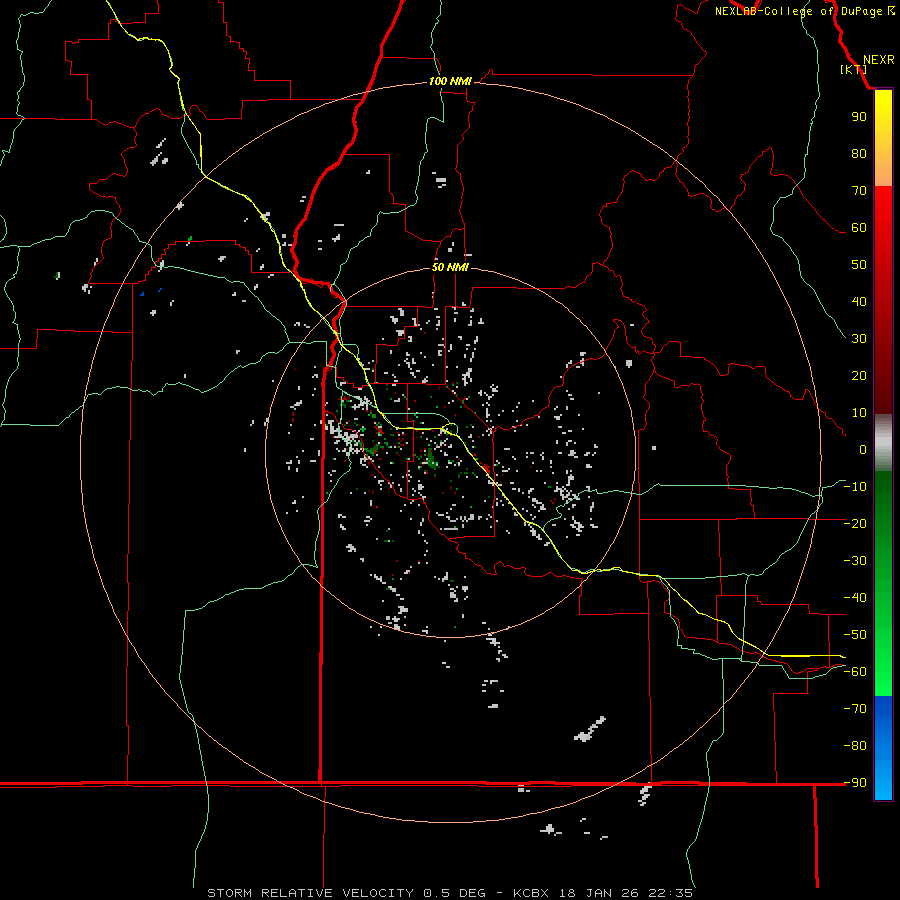Select the positive 20 knot scale label
The image size is (900, 900).
859,375
